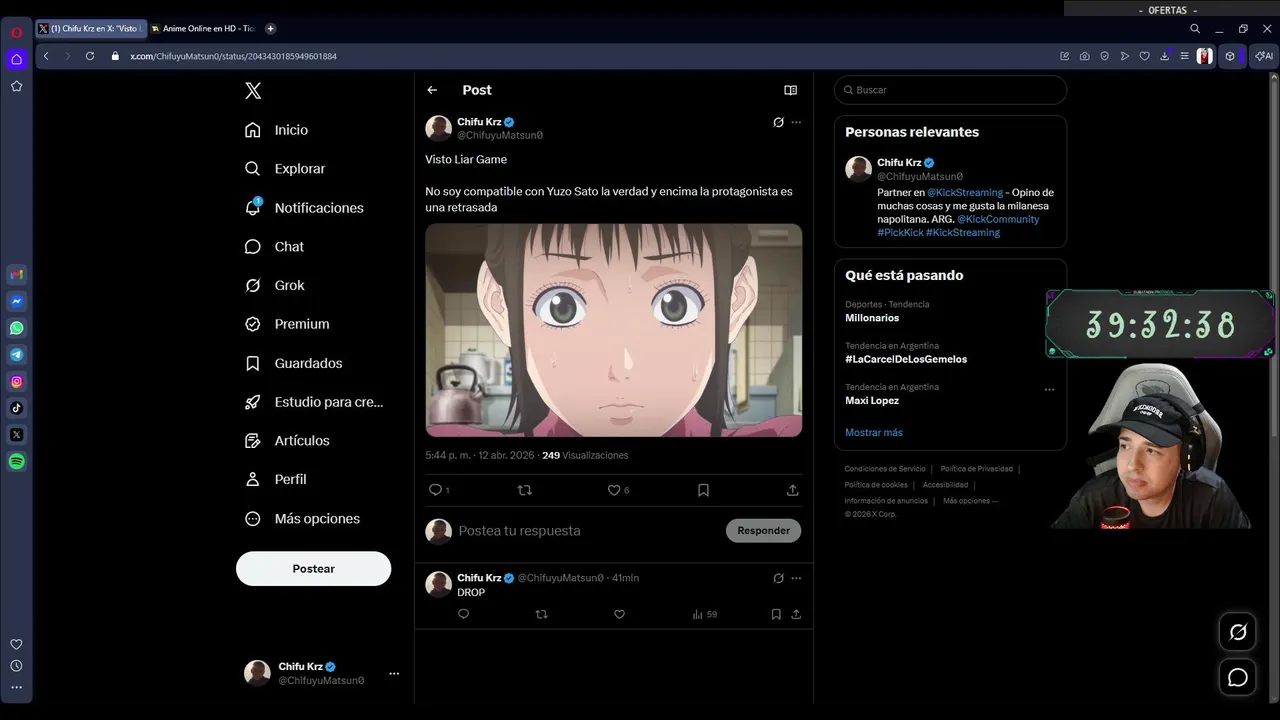Reply to the DROP reply
Viewport: 1280px width, 720px height.
(x=463, y=614)
